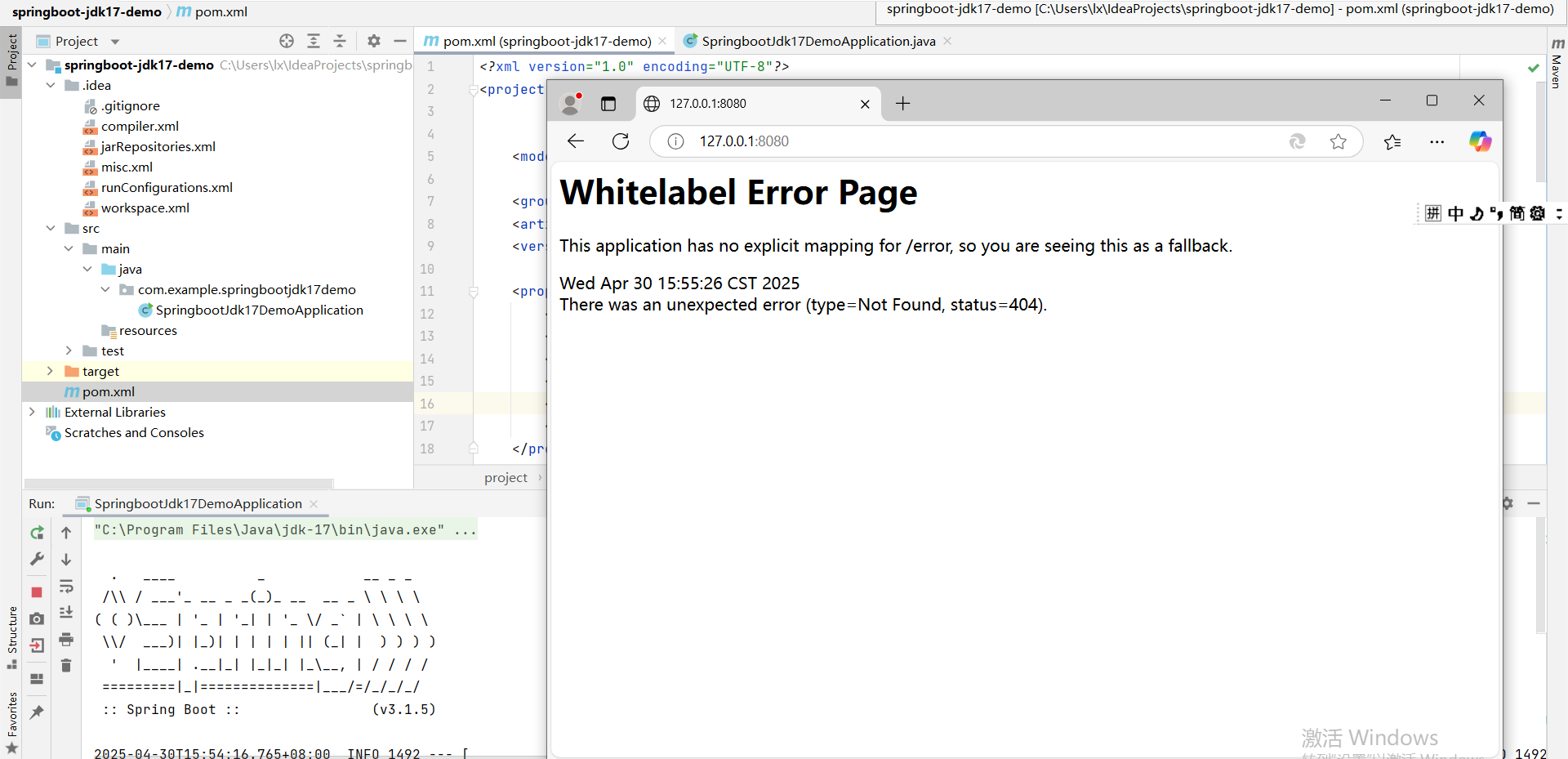Open Edge tab actions menu
Viewport: 1568px width, 759px height.
(608, 104)
